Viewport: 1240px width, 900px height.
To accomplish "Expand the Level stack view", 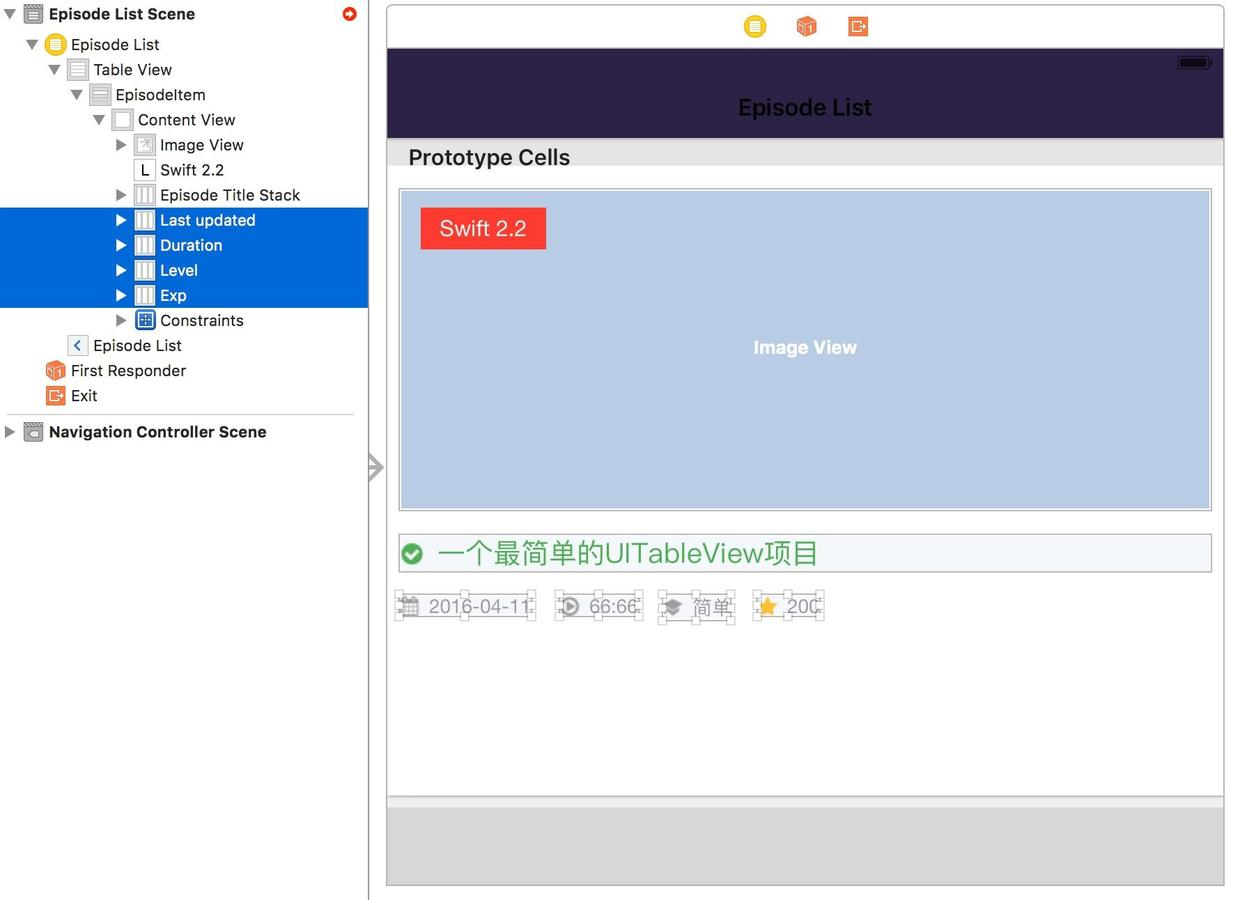I will pyautogui.click(x=121, y=269).
